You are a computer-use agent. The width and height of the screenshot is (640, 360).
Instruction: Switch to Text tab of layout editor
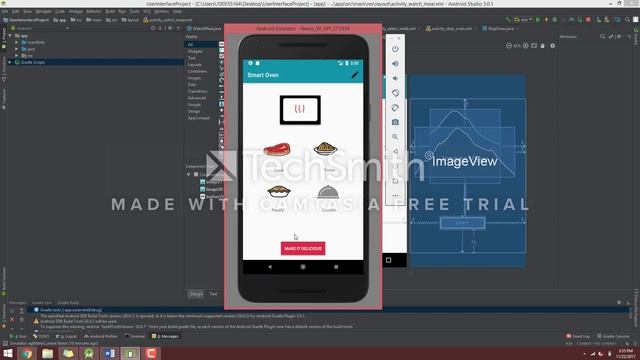point(213,294)
